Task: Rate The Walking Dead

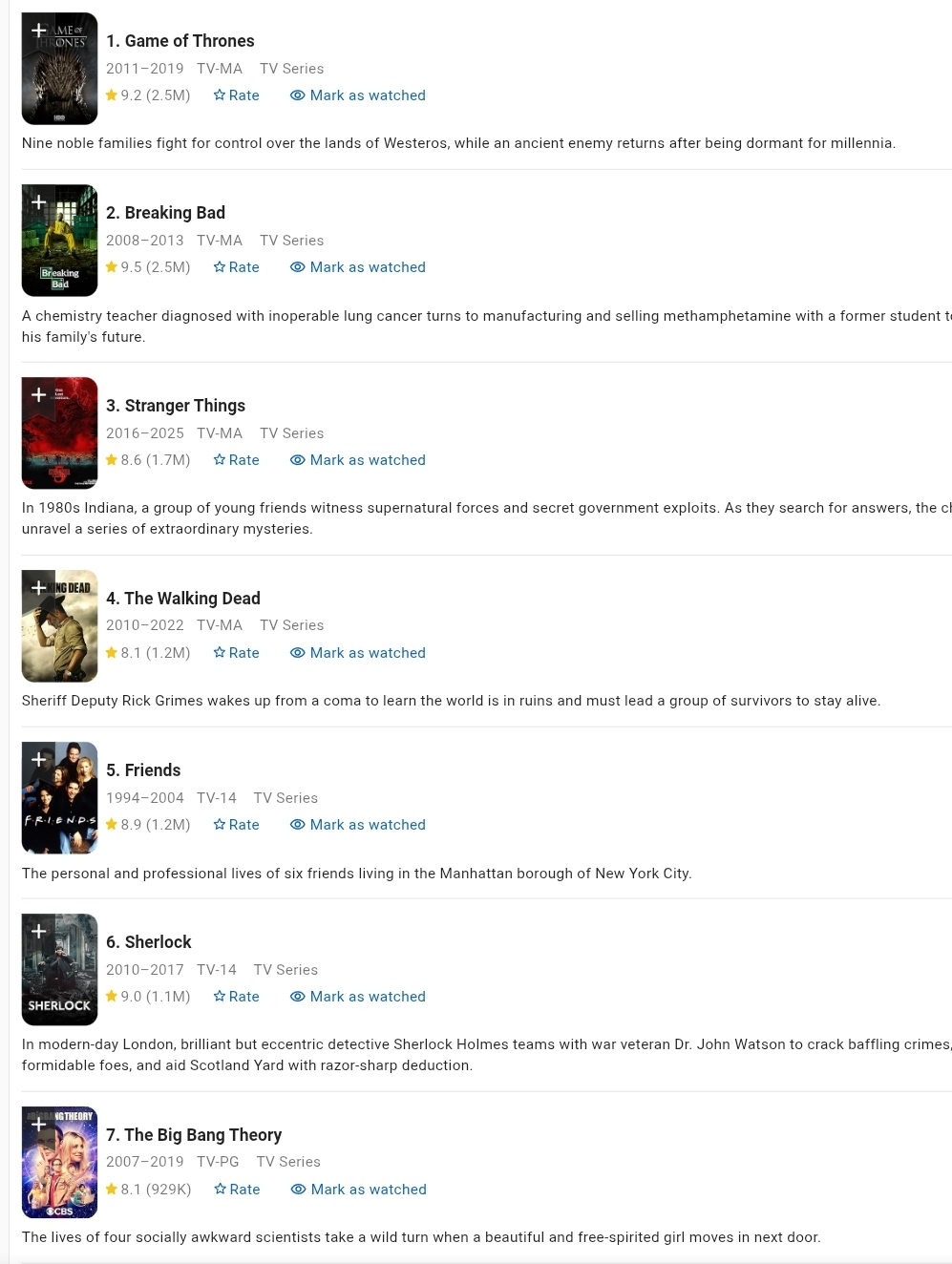Action: 237,653
